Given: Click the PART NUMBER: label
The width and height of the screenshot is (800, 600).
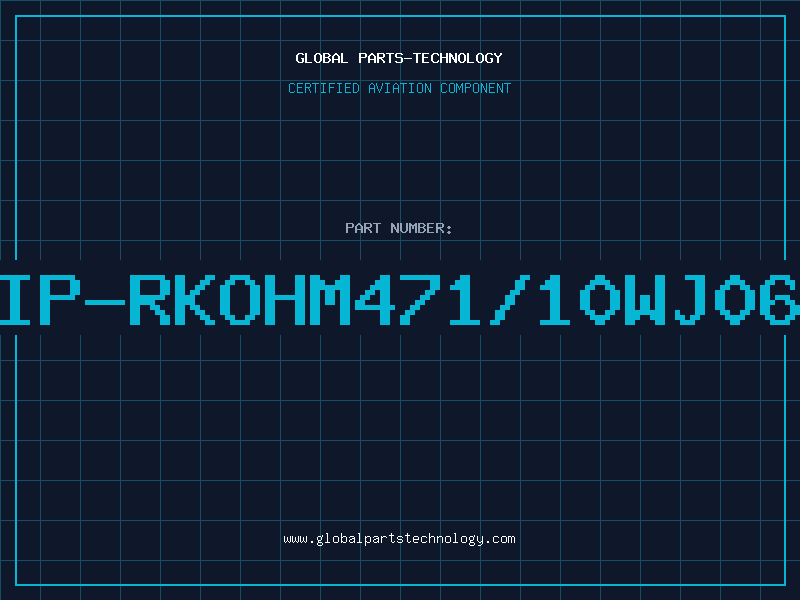Looking at the screenshot, I should pyautogui.click(x=399, y=228).
